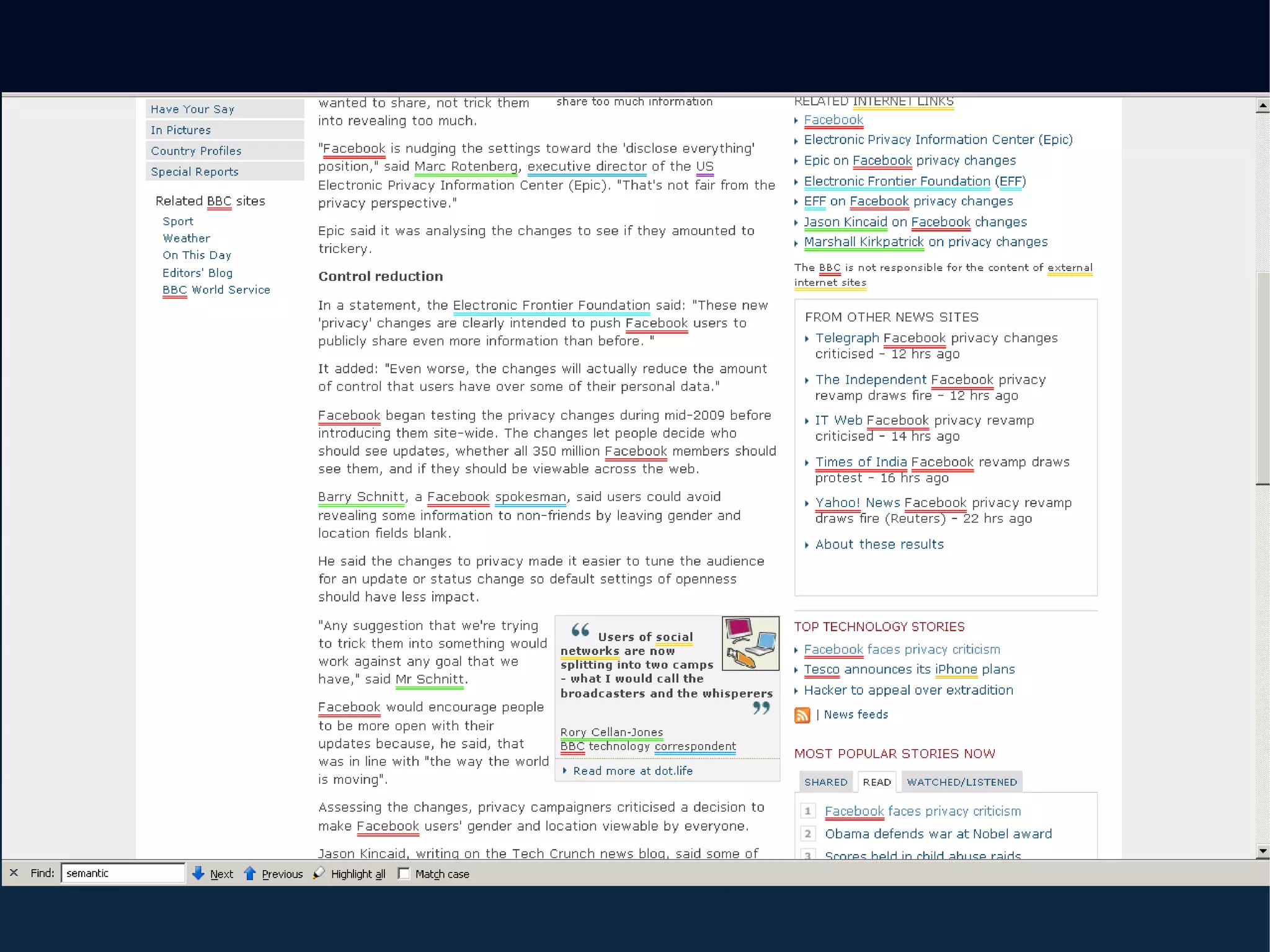Open Tesco announces its iPhone plans story
1270x952 pixels.
(909, 670)
